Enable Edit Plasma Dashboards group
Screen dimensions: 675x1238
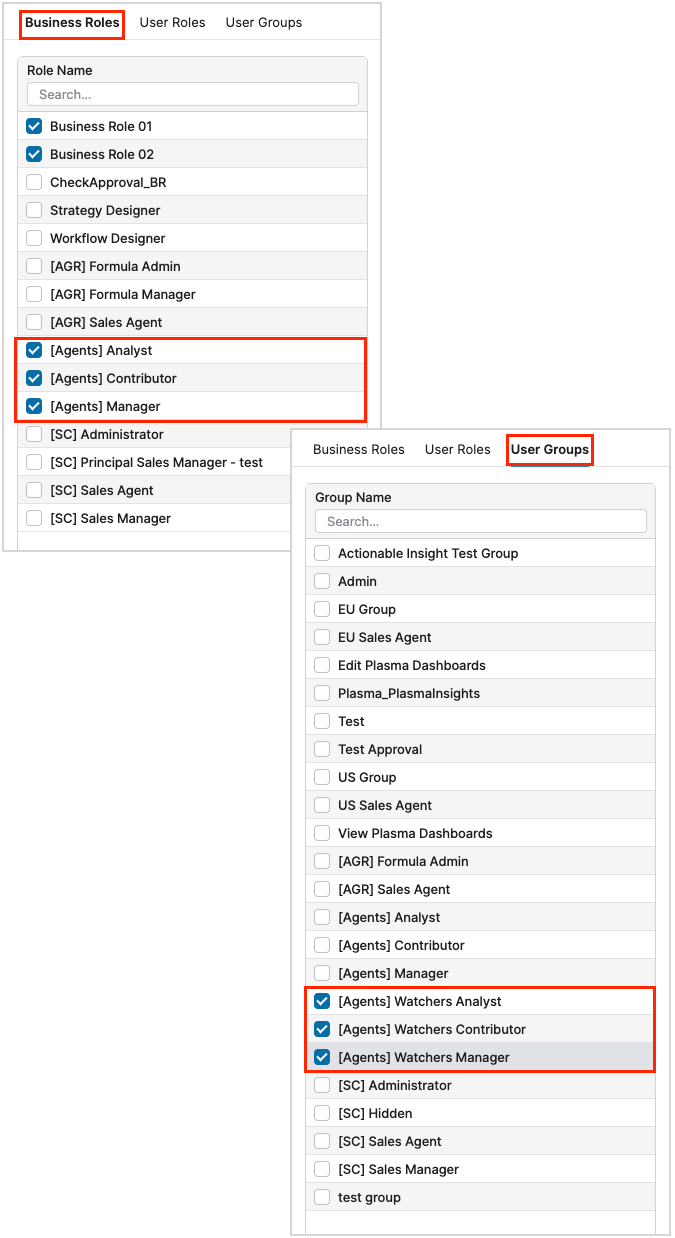(x=322, y=665)
